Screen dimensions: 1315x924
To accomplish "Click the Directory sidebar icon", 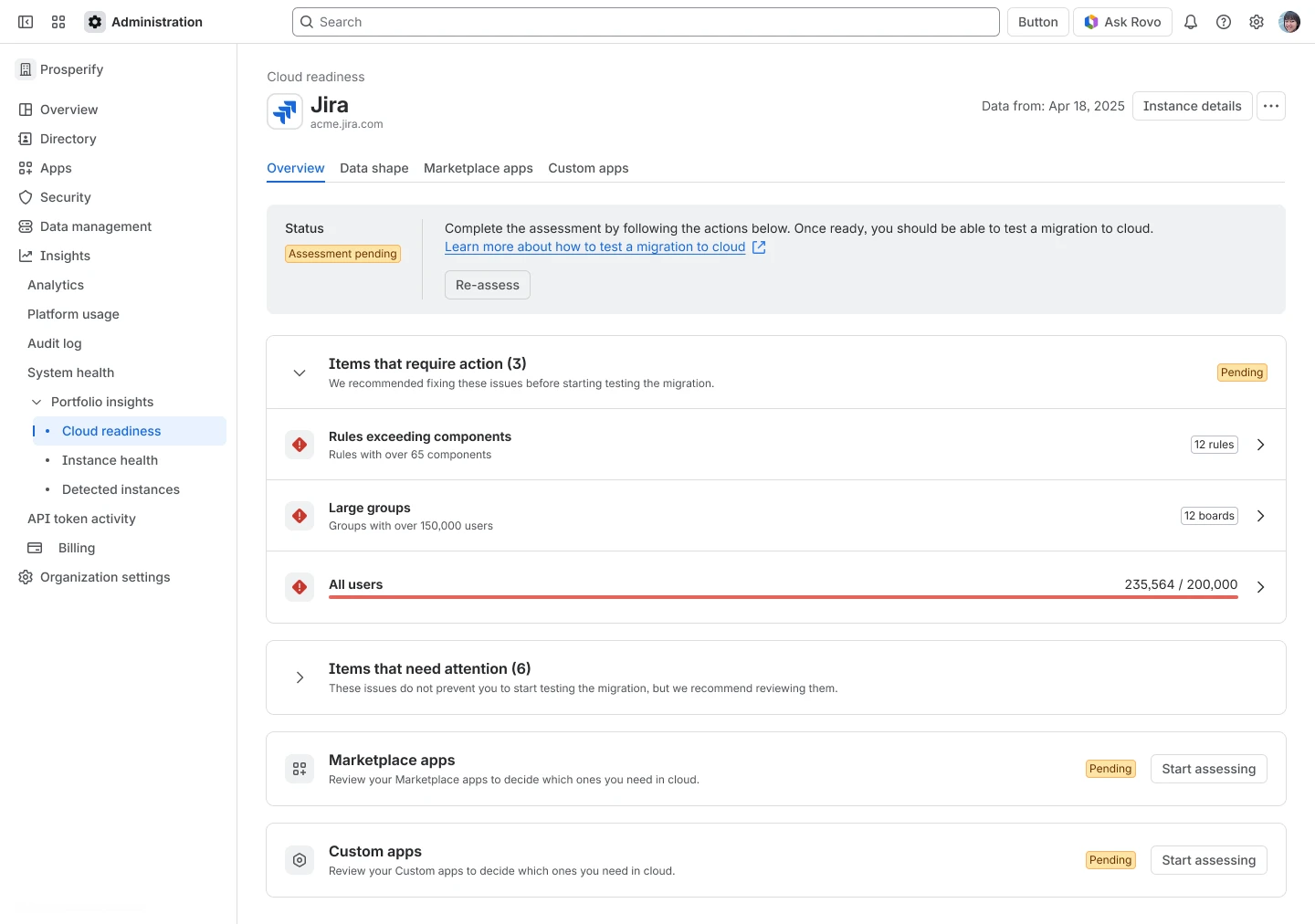I will pos(26,139).
